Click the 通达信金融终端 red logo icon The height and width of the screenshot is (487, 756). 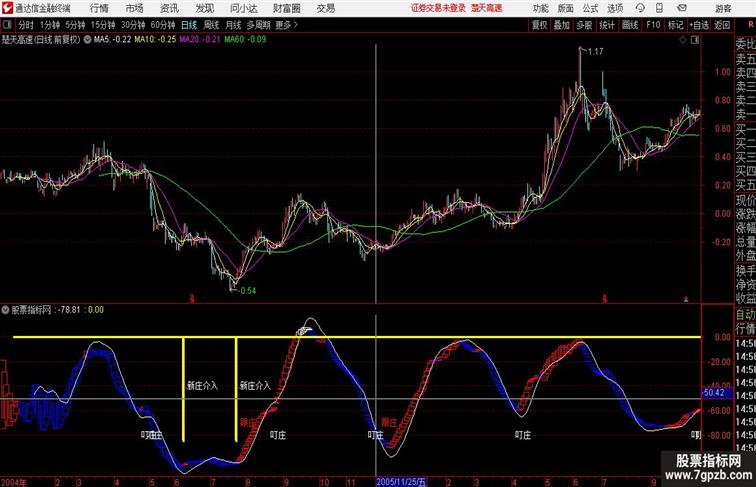[x=7, y=8]
